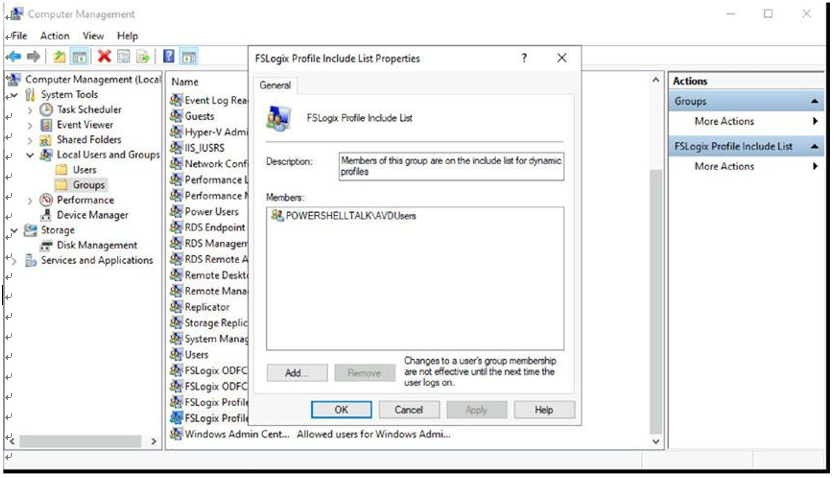
Task: Click the tree pane horizontal scrollbar thumb
Action: (81, 441)
